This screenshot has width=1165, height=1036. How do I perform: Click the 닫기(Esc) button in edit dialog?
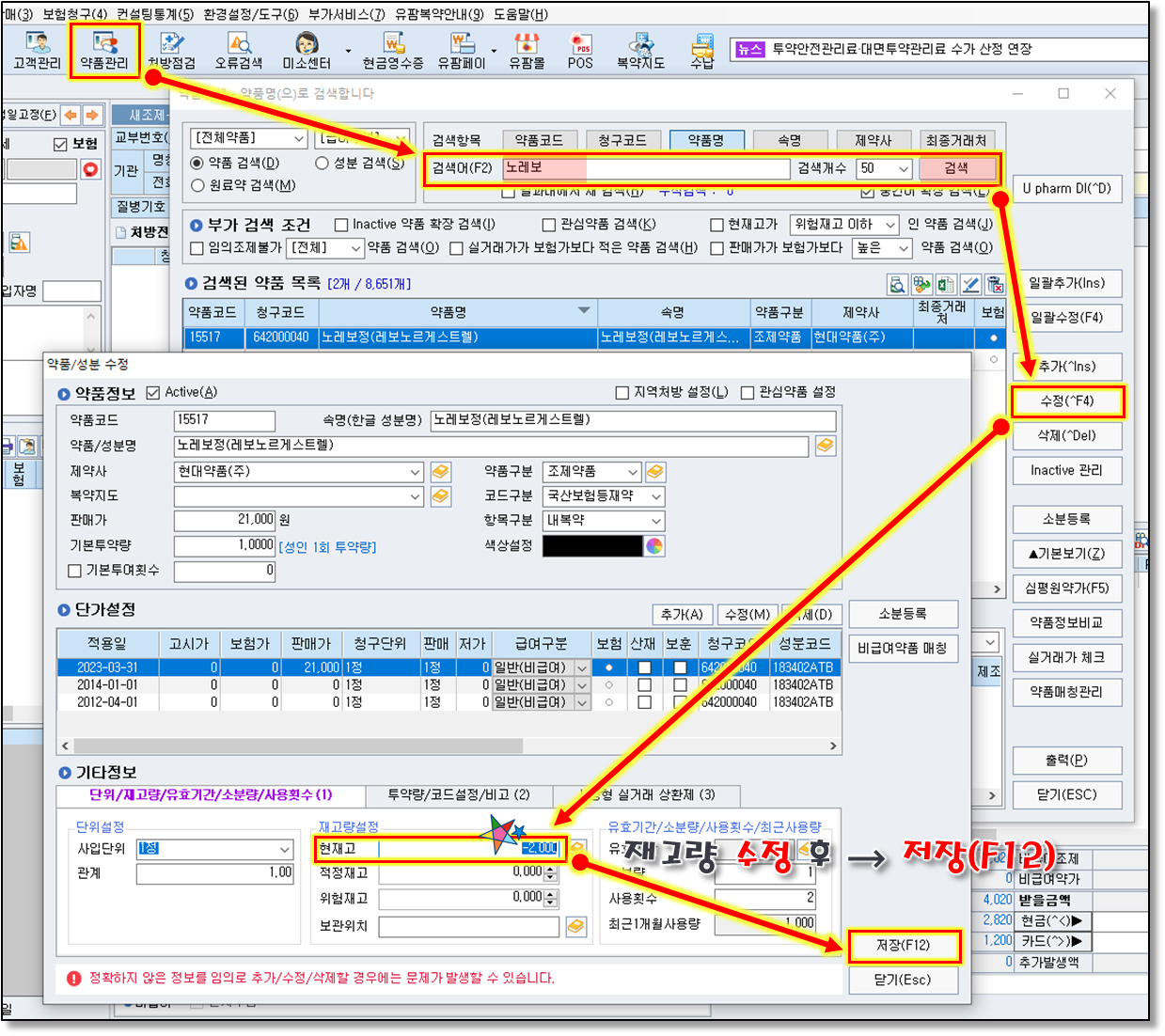[x=904, y=981]
